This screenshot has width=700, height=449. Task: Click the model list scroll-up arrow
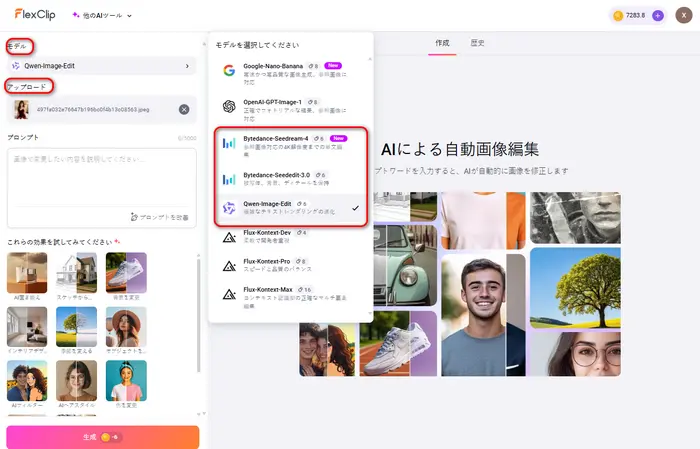click(x=370, y=59)
